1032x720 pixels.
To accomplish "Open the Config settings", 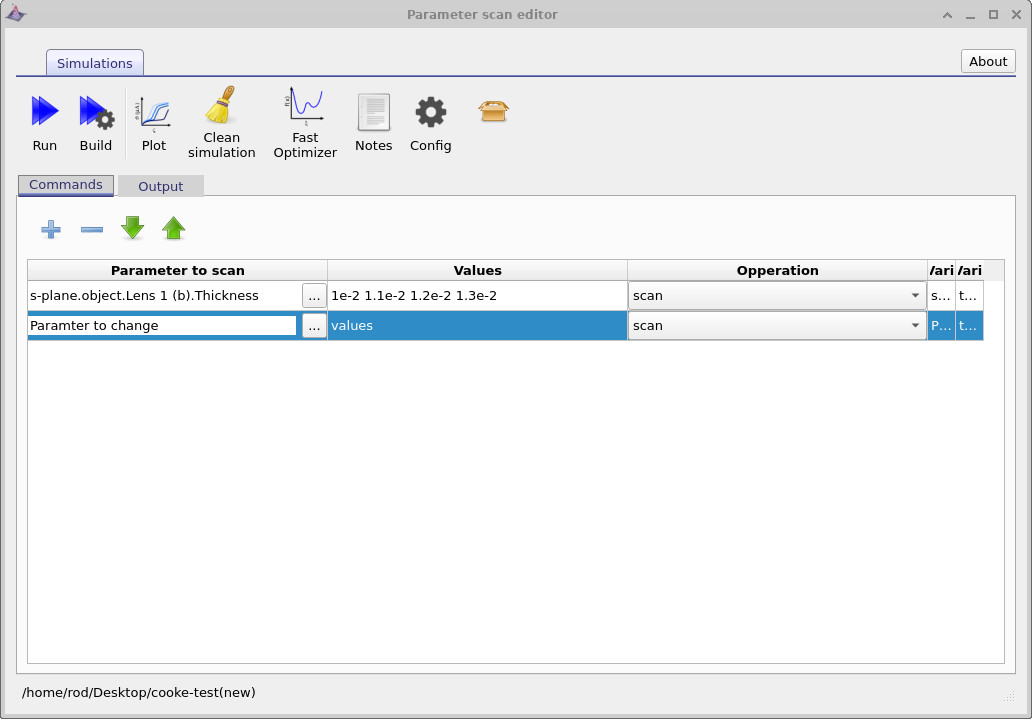I will coord(430,113).
